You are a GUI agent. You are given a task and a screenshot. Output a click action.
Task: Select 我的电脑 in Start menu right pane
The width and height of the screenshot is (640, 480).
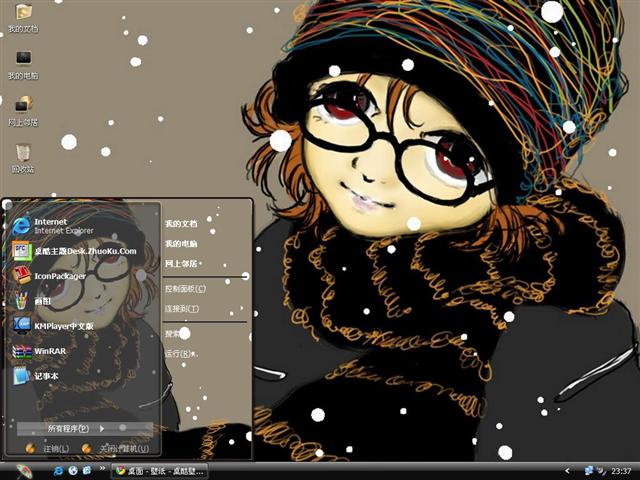181,244
